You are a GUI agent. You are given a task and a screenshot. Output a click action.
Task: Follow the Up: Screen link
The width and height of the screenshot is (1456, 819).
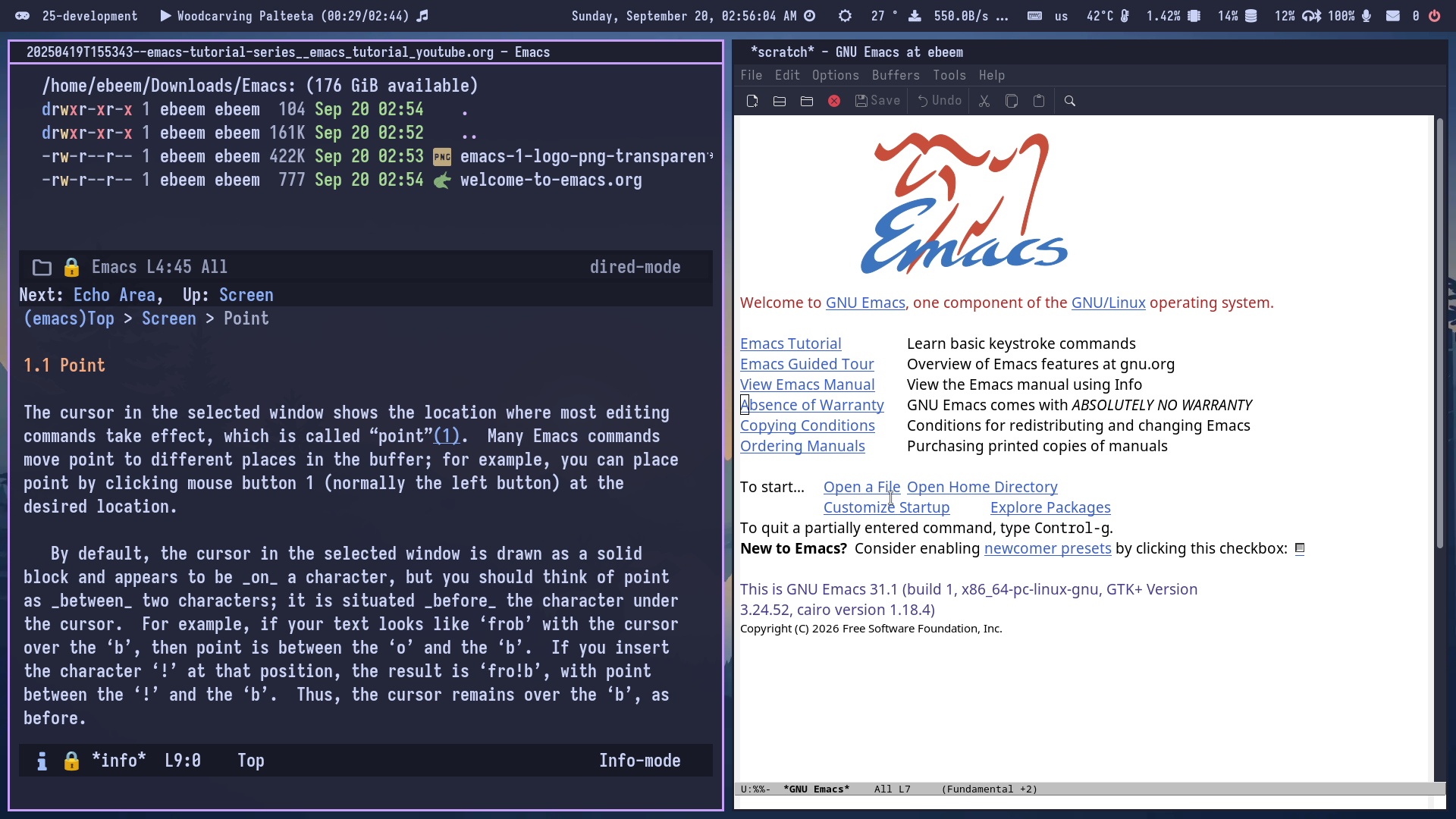[246, 295]
